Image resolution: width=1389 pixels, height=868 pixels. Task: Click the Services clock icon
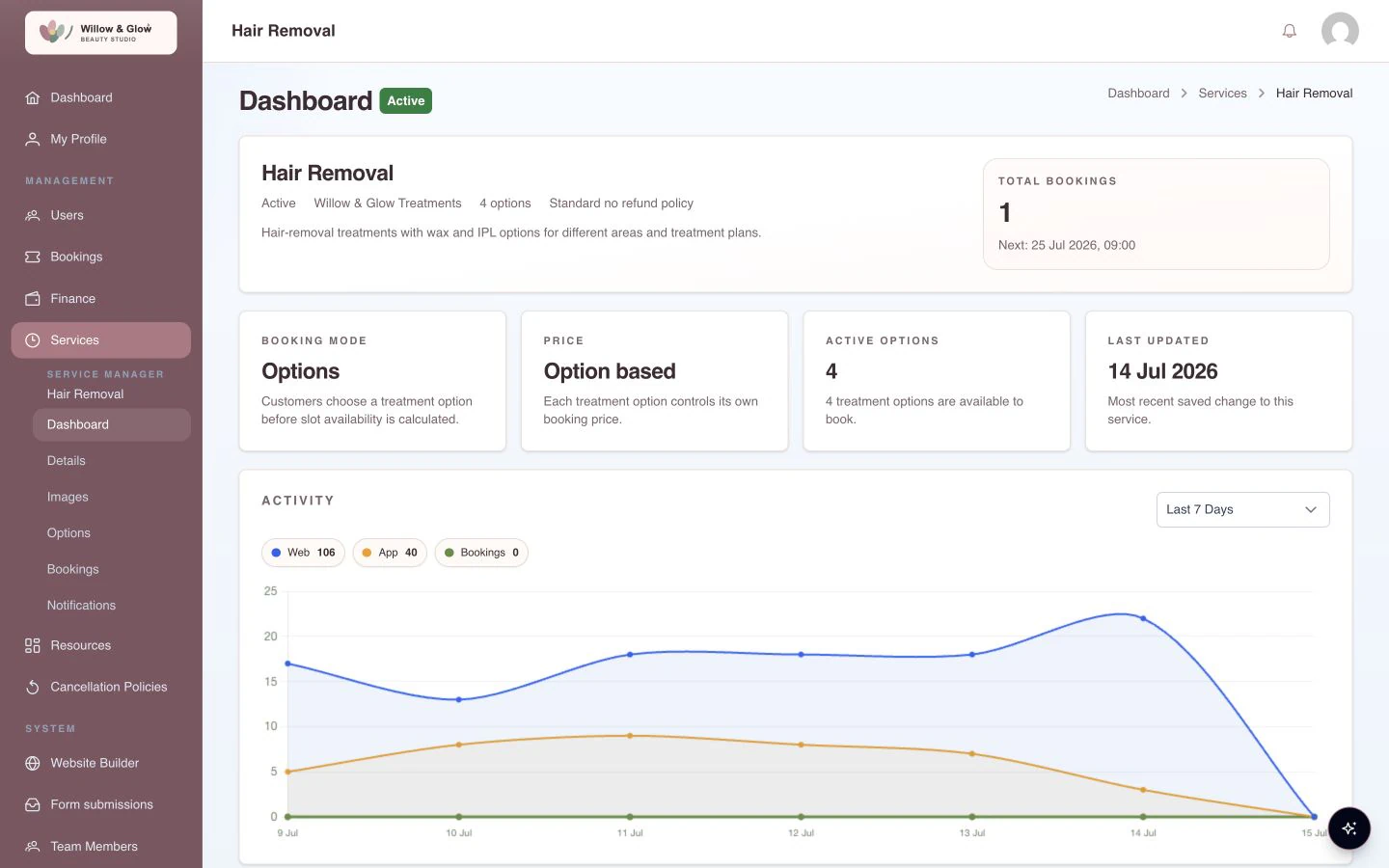tap(33, 339)
